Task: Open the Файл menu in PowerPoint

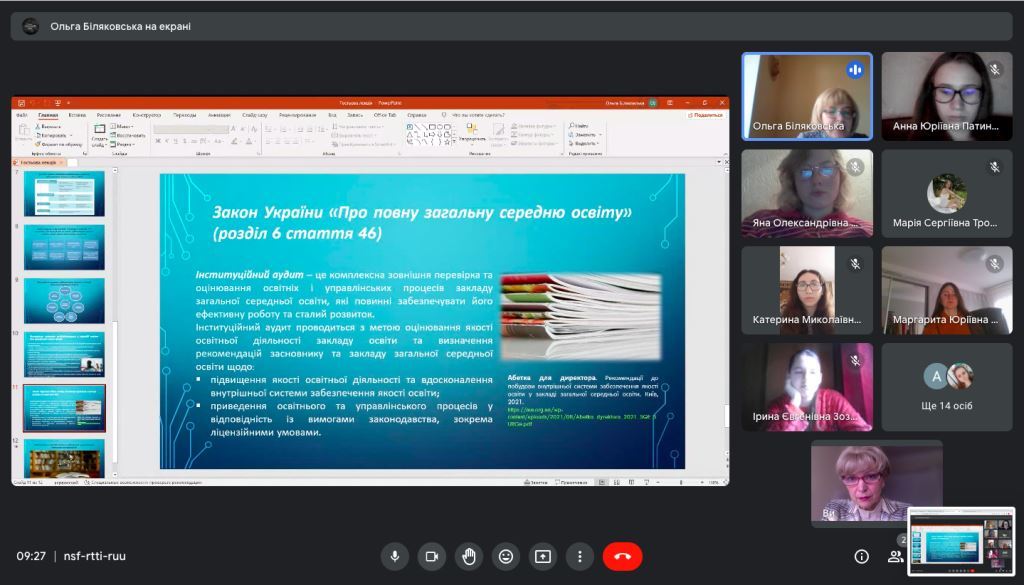Action: 22,115
